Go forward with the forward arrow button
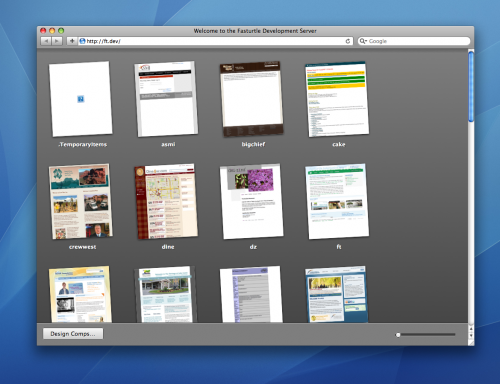Image resolution: width=500 pixels, height=384 pixels. point(57,41)
